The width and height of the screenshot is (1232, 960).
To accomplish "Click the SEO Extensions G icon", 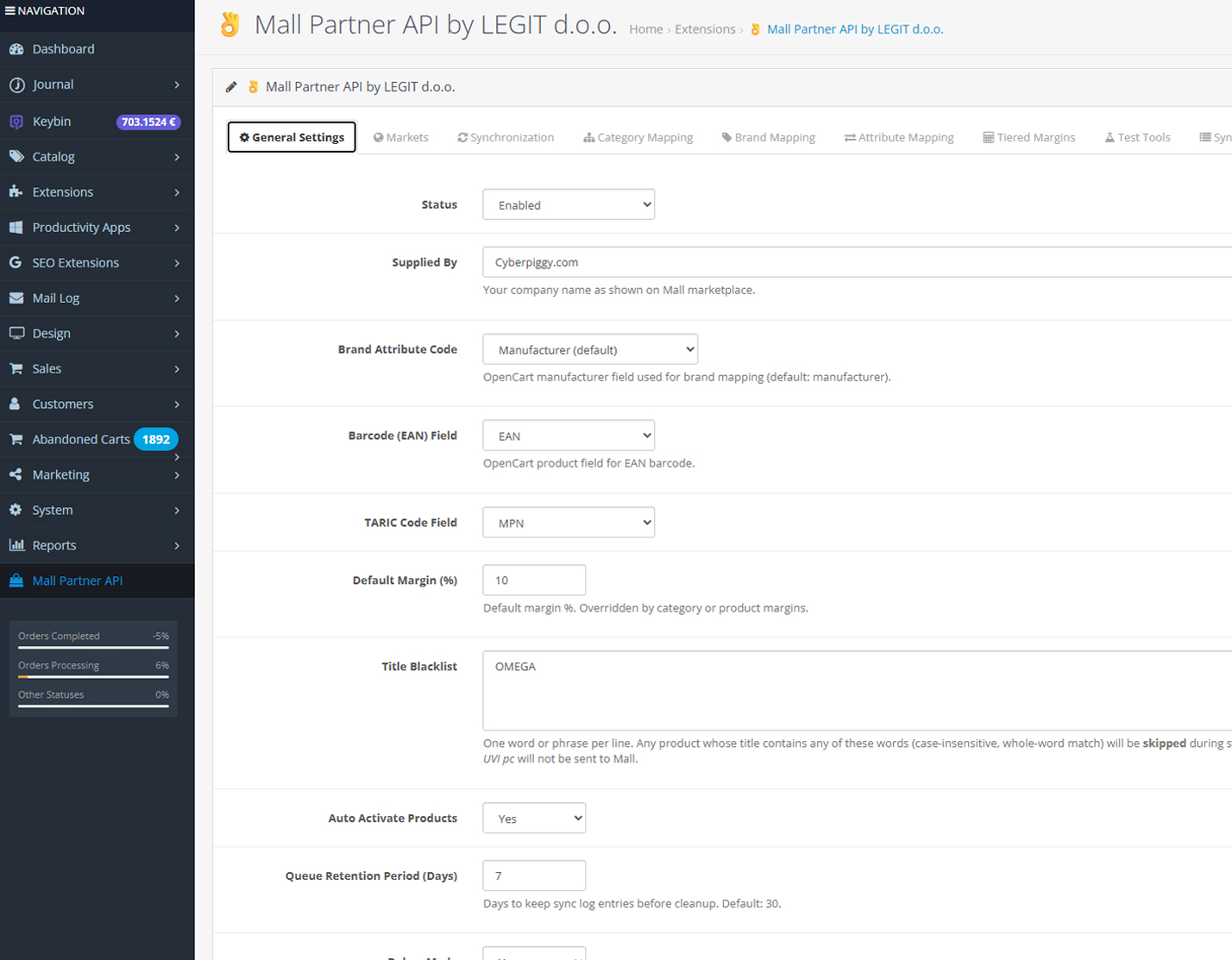I will pyautogui.click(x=16, y=263).
